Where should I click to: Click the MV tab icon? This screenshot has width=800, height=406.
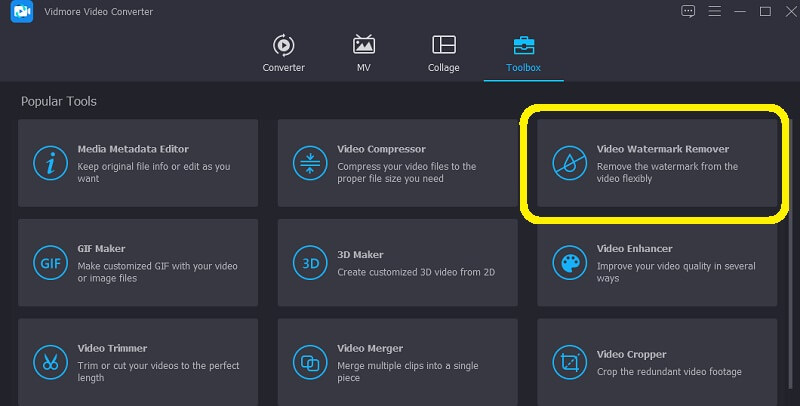[x=364, y=45]
